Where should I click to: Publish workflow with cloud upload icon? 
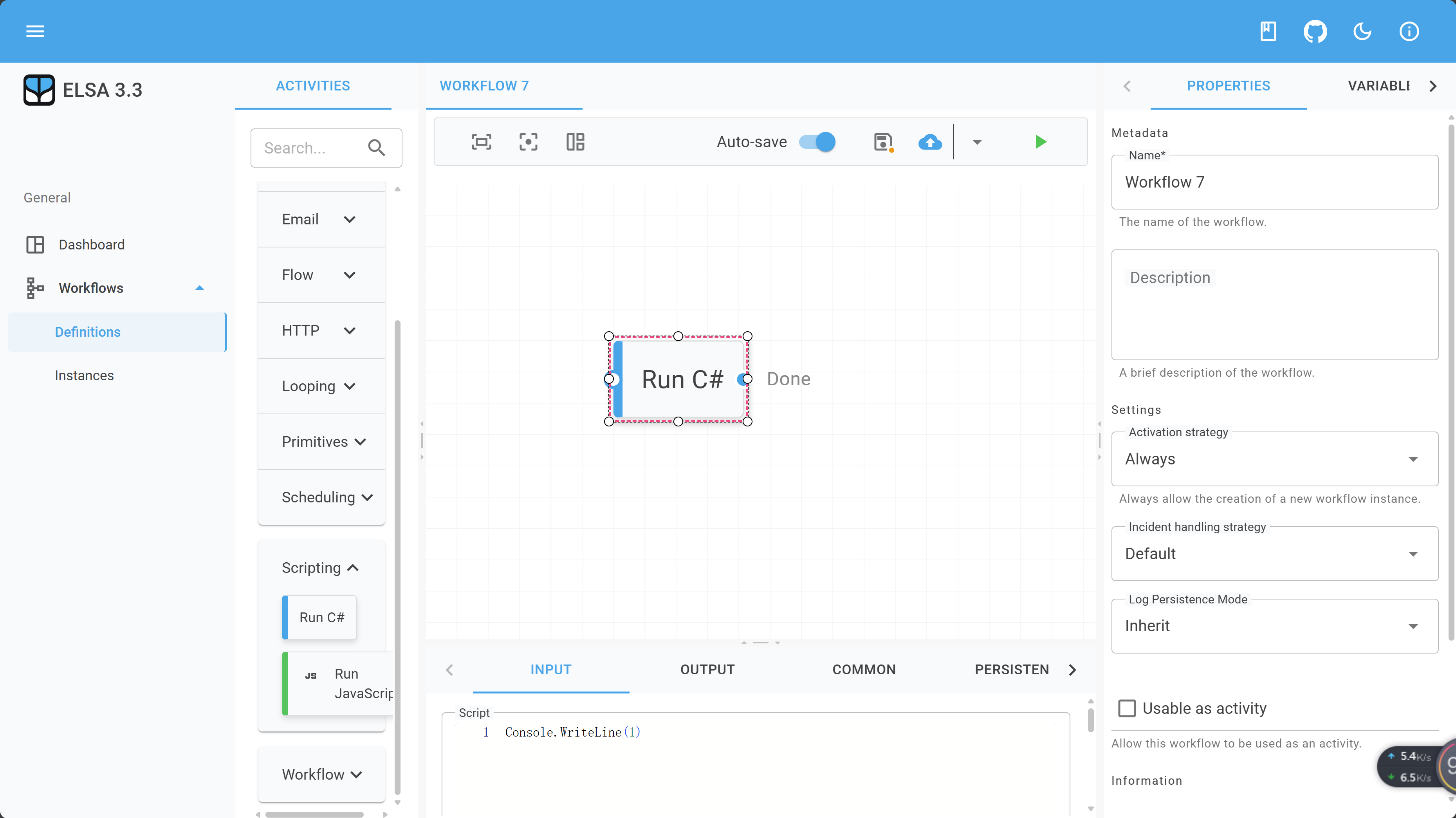[929, 141]
